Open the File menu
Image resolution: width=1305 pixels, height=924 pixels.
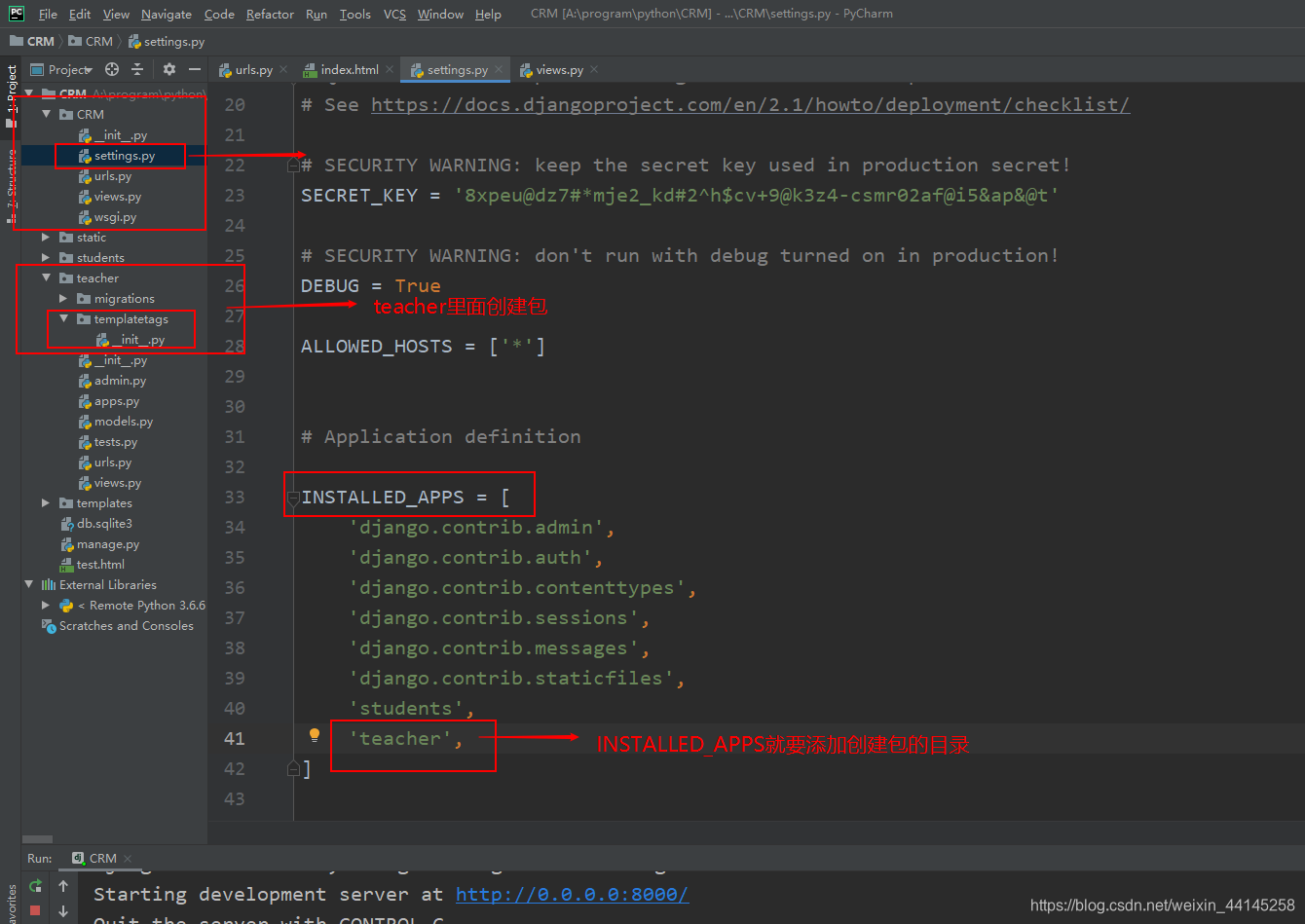pyautogui.click(x=48, y=14)
